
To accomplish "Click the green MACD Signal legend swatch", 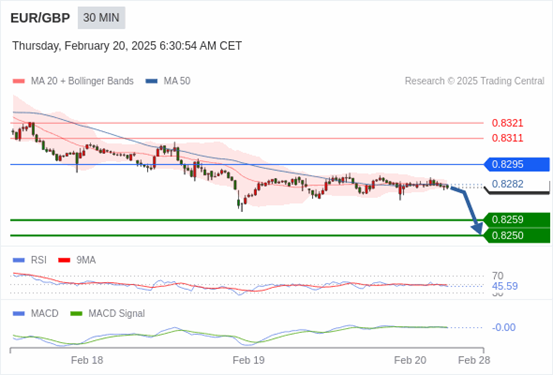I will pyautogui.click(x=76, y=314).
